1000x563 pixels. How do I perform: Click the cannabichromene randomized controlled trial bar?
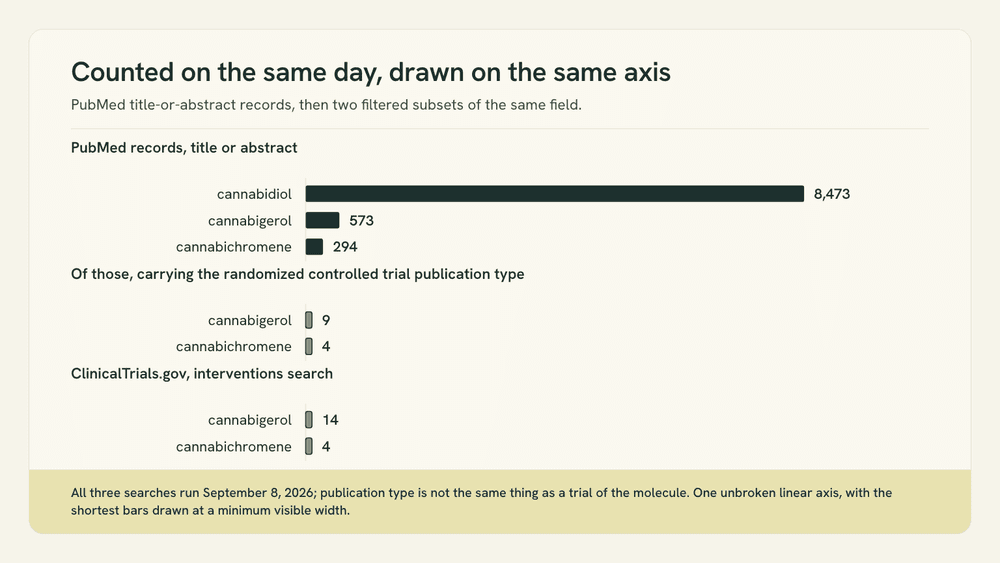pyautogui.click(x=309, y=346)
